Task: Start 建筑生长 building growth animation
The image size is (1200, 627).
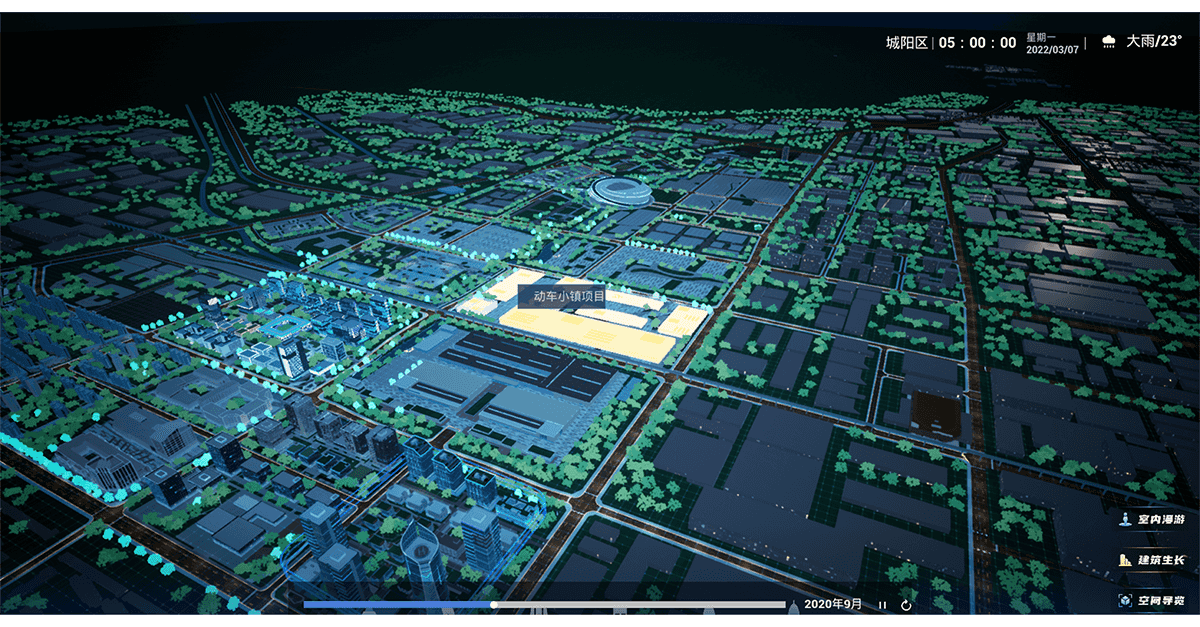Action: (1153, 560)
